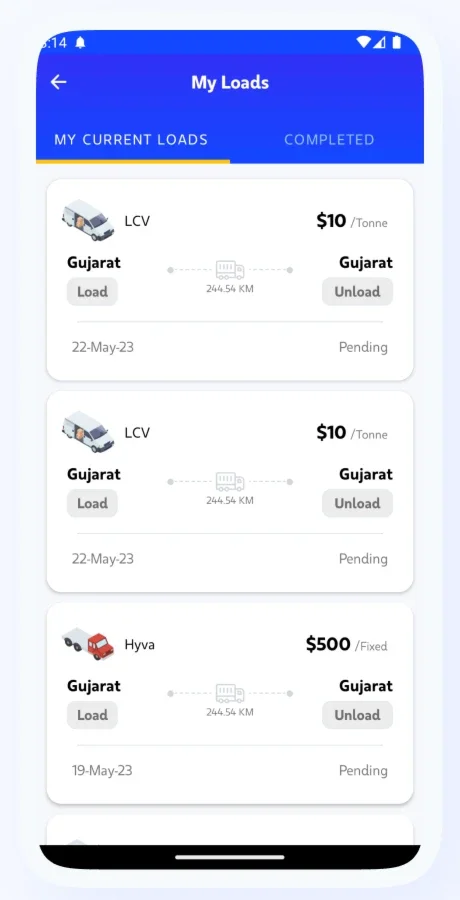The image size is (460, 900).
Task: Tap the bottom home gesture bar
Action: 230,857
